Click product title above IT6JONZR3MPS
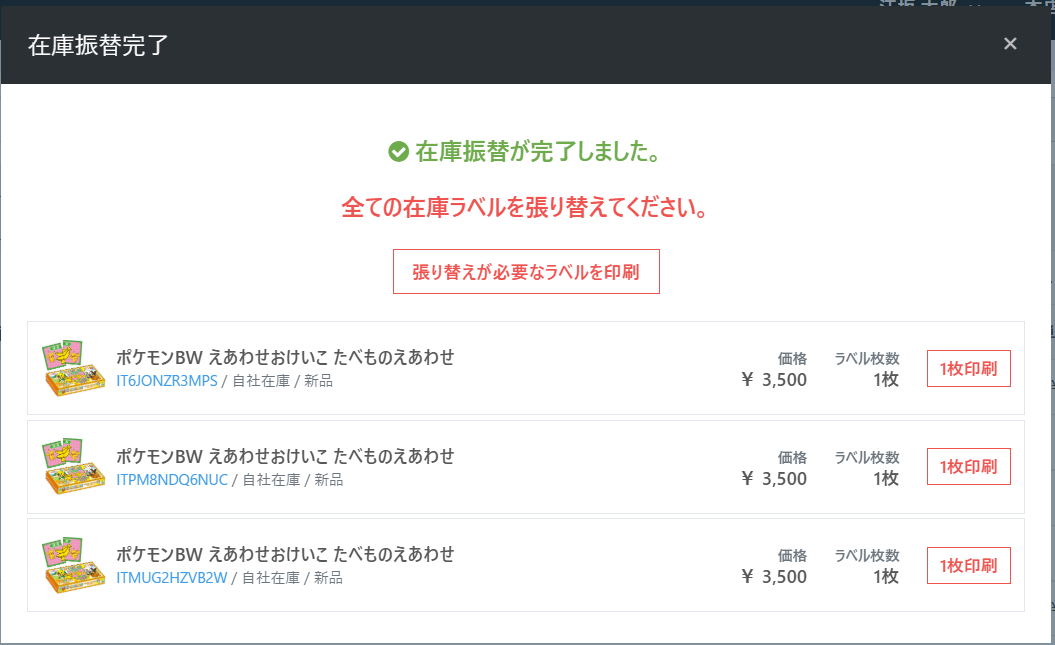Screen dimensions: 1055x645 [x=285, y=357]
